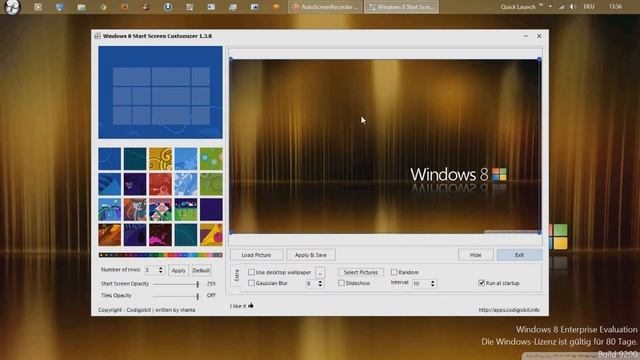Select the orange palm pattern thumbnail bottom-left
This screenshot has width=640, height=360.
(x=109, y=235)
